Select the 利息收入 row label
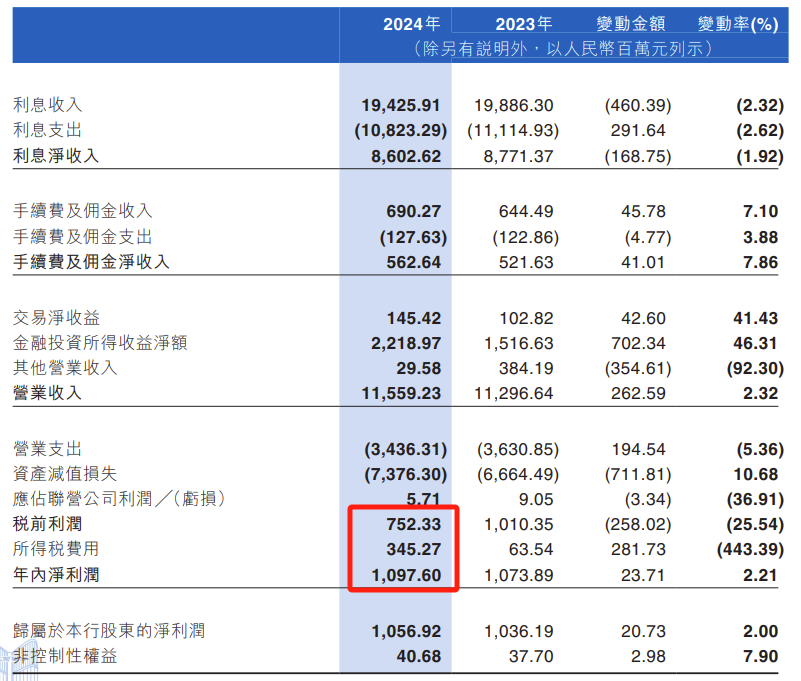 [48, 105]
